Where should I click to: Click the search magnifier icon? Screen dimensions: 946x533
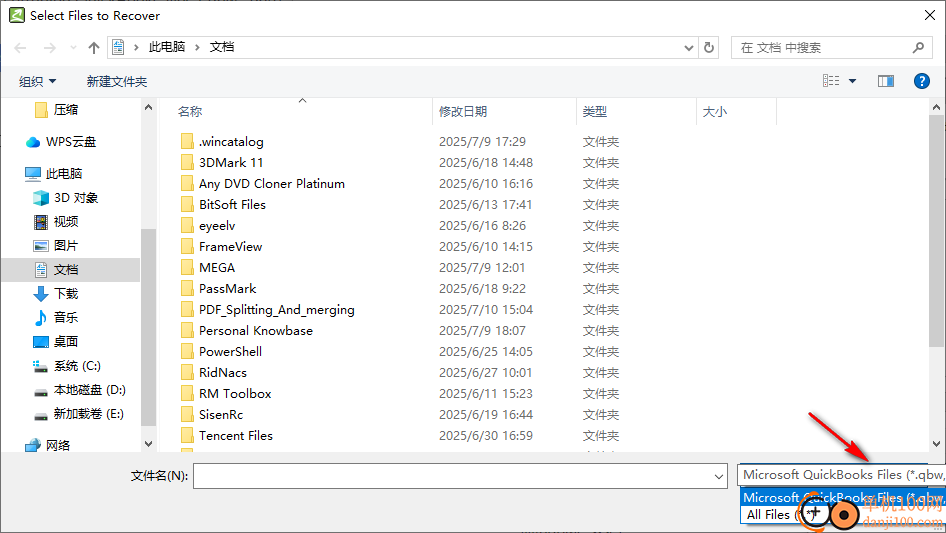tap(918, 48)
